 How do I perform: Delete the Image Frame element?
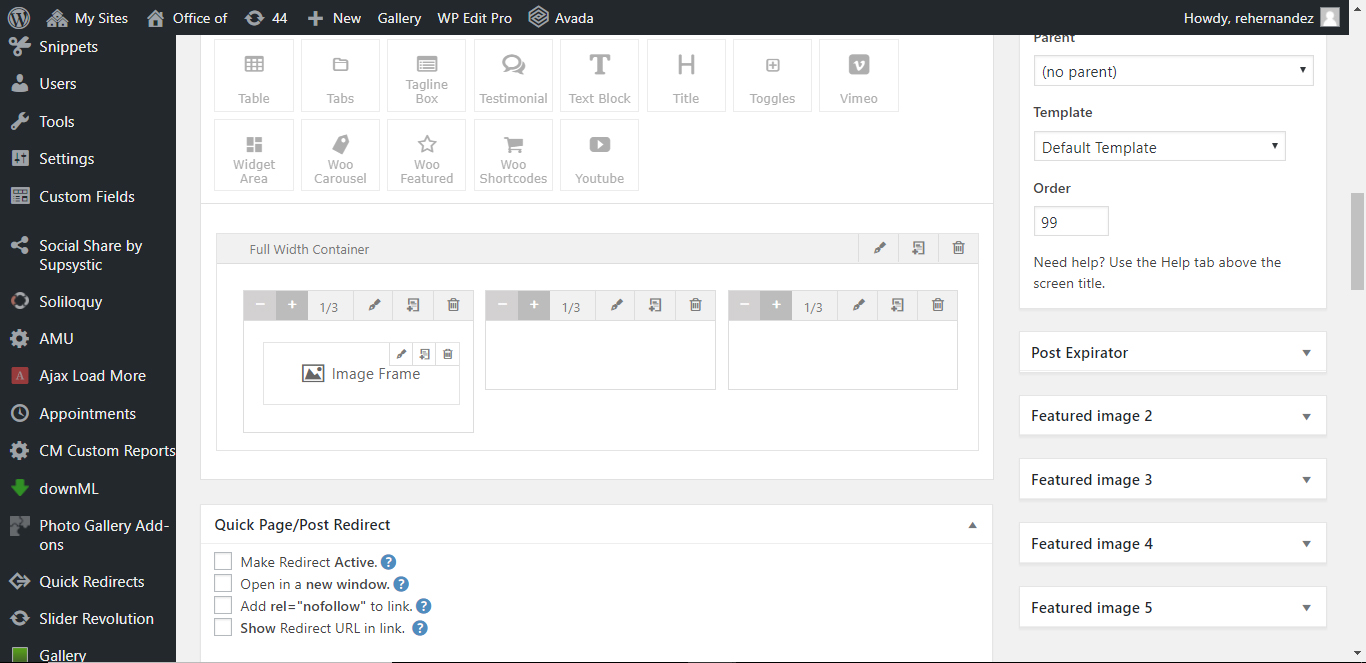pos(448,354)
